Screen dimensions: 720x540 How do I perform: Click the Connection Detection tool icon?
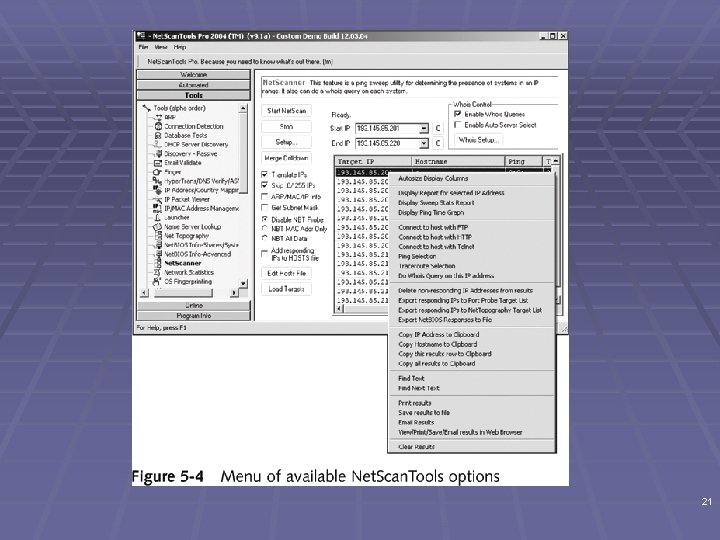158,126
